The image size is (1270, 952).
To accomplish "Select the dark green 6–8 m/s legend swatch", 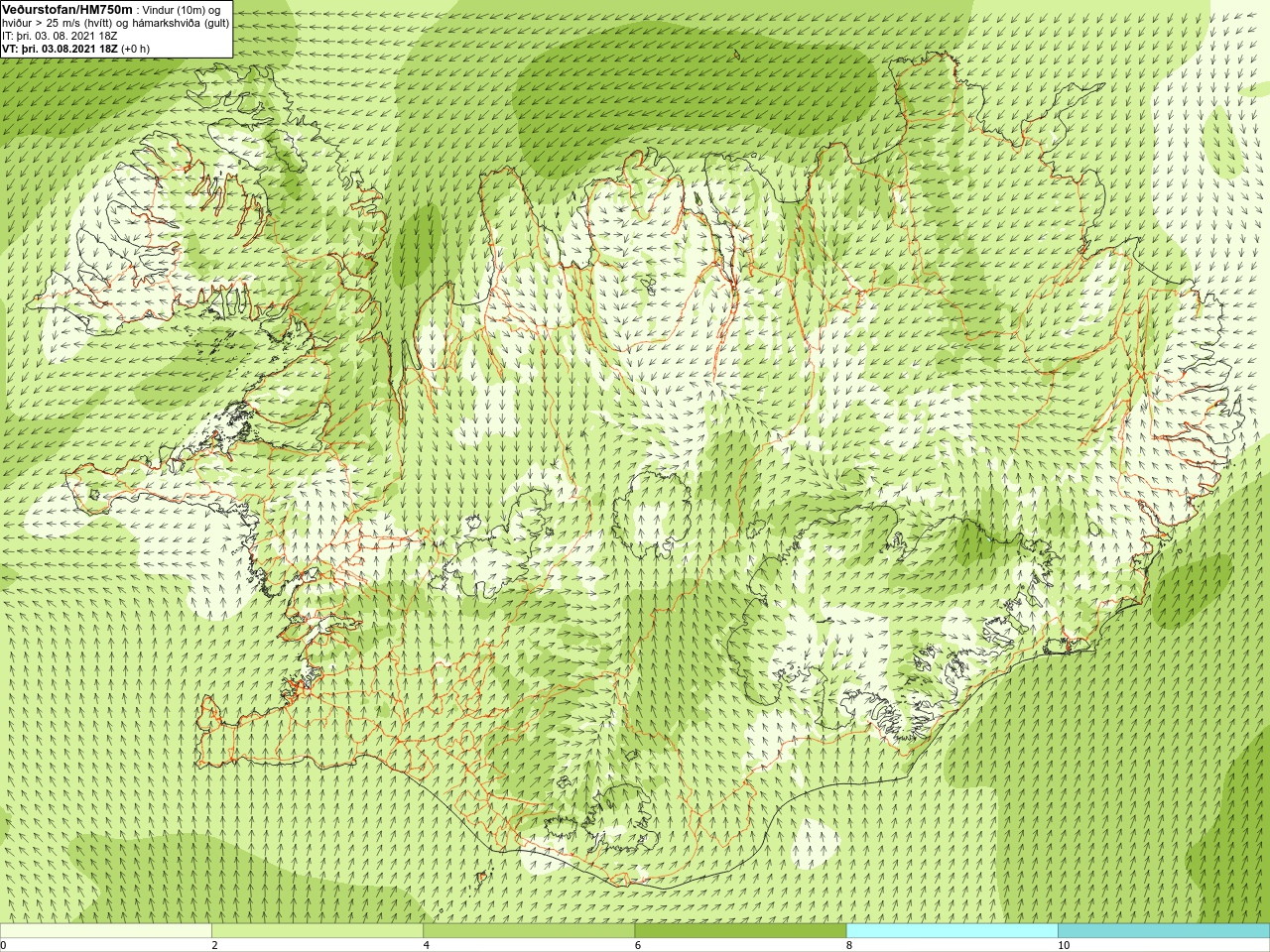I will 740,931.
